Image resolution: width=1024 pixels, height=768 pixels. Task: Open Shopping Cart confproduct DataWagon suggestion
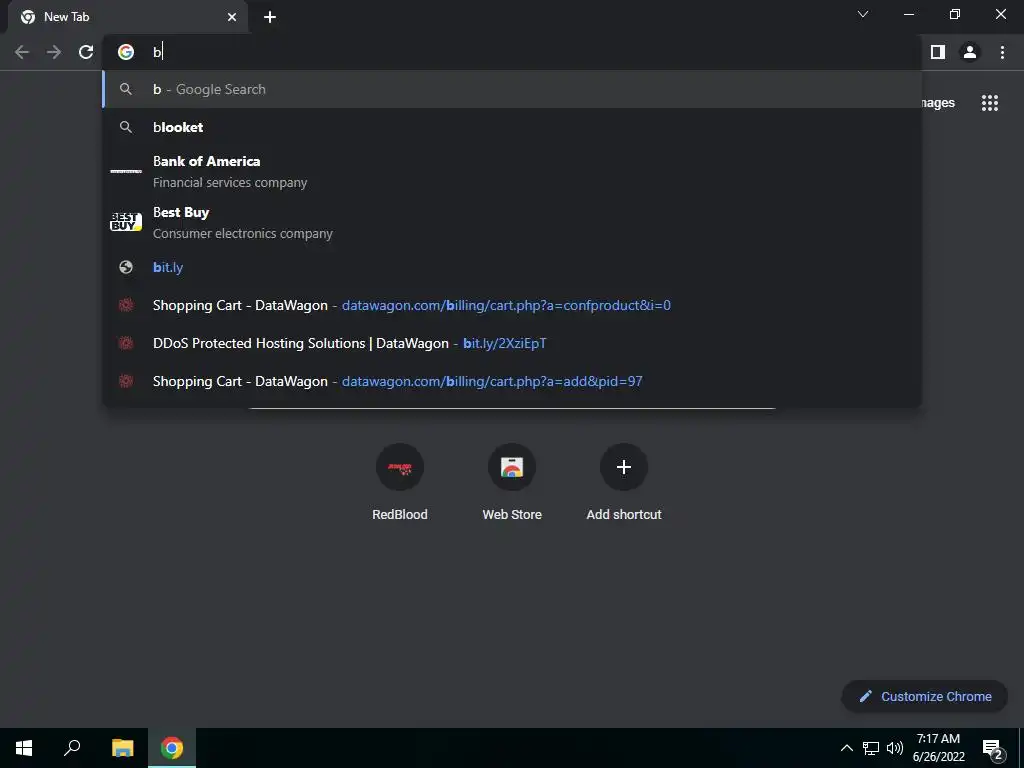(513, 305)
